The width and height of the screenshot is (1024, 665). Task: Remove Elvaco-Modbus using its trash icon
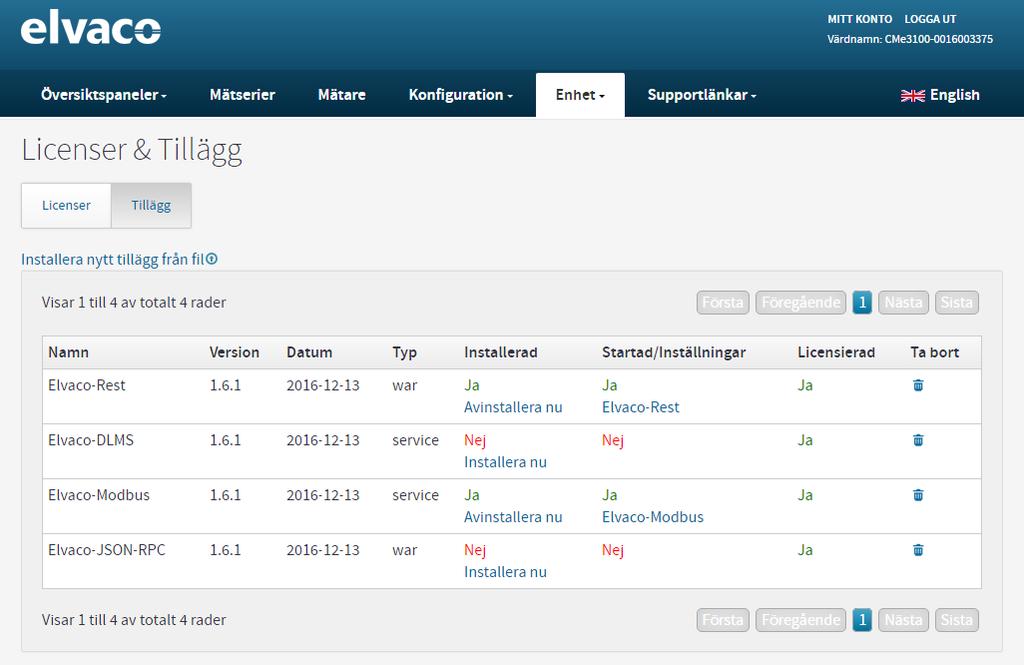[918, 495]
